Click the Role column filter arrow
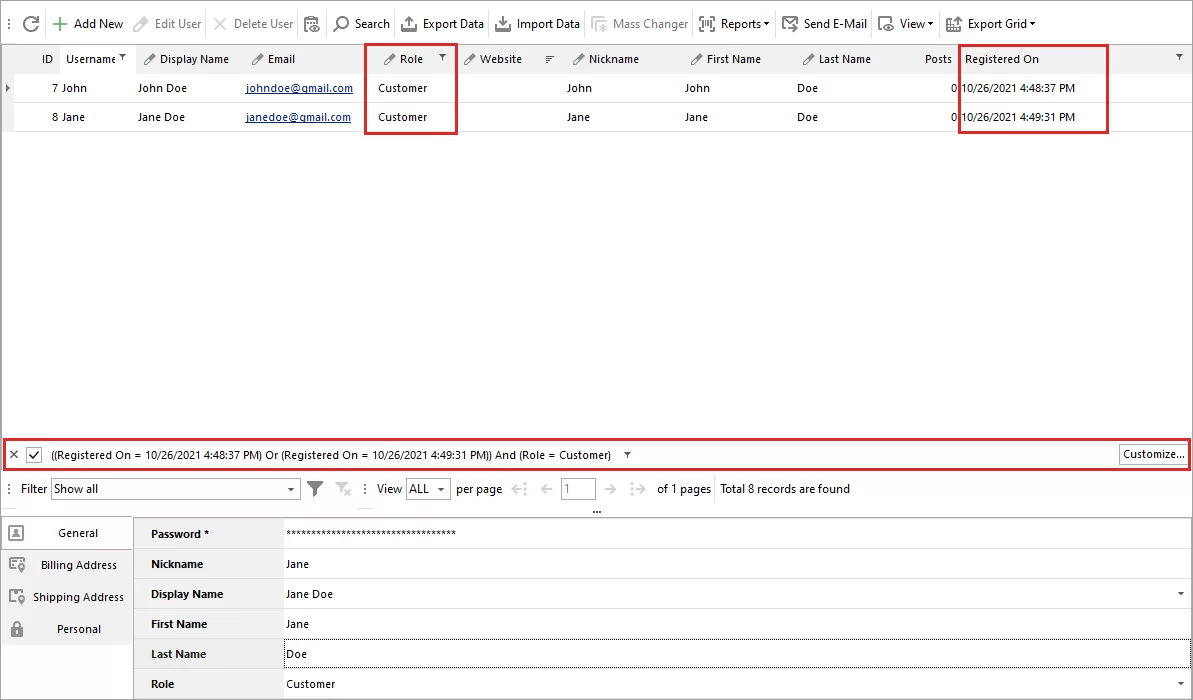 point(441,59)
